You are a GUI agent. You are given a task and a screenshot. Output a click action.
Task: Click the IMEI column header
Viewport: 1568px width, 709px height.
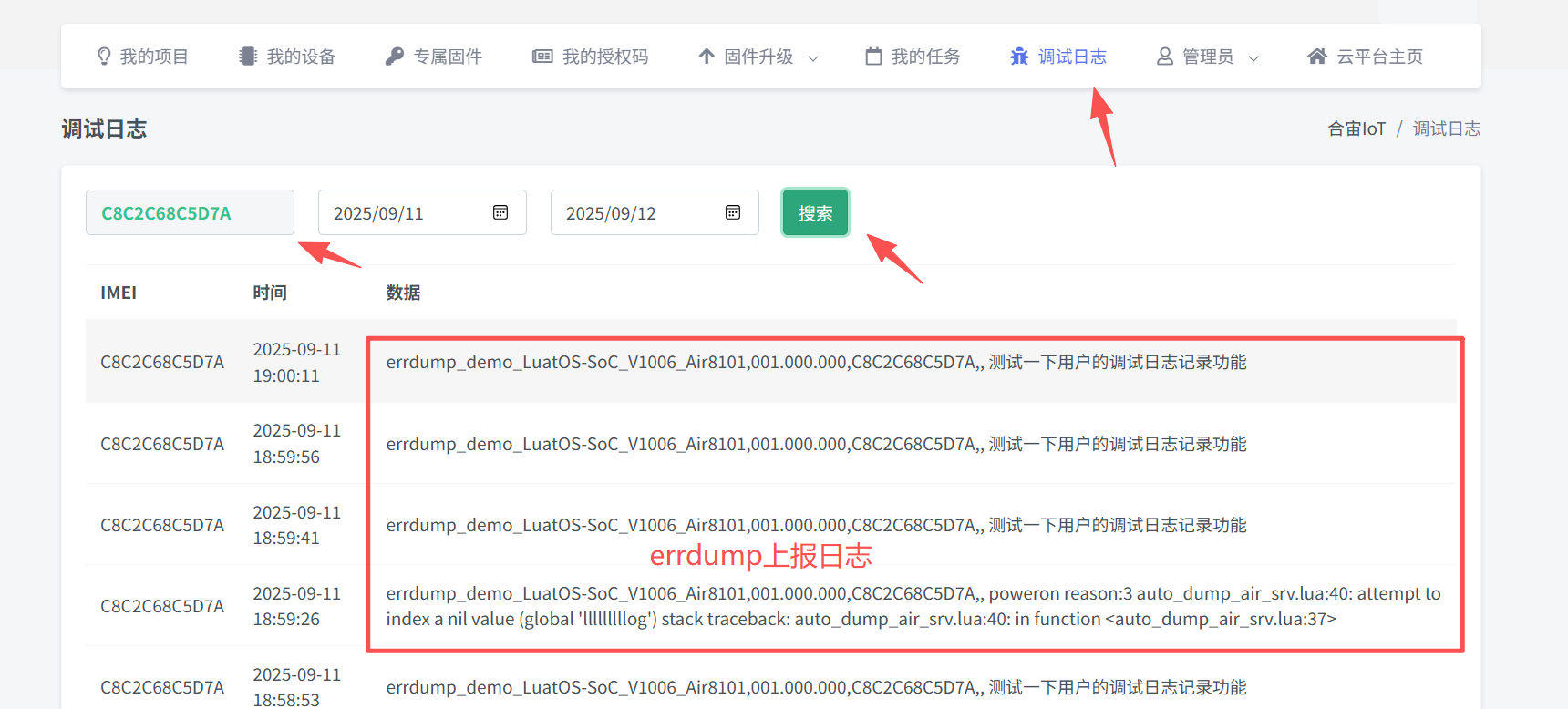tap(119, 293)
